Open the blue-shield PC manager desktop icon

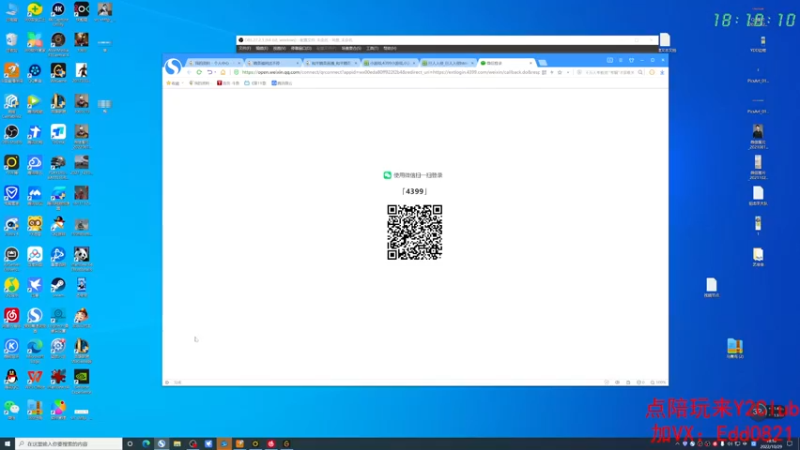(11, 193)
